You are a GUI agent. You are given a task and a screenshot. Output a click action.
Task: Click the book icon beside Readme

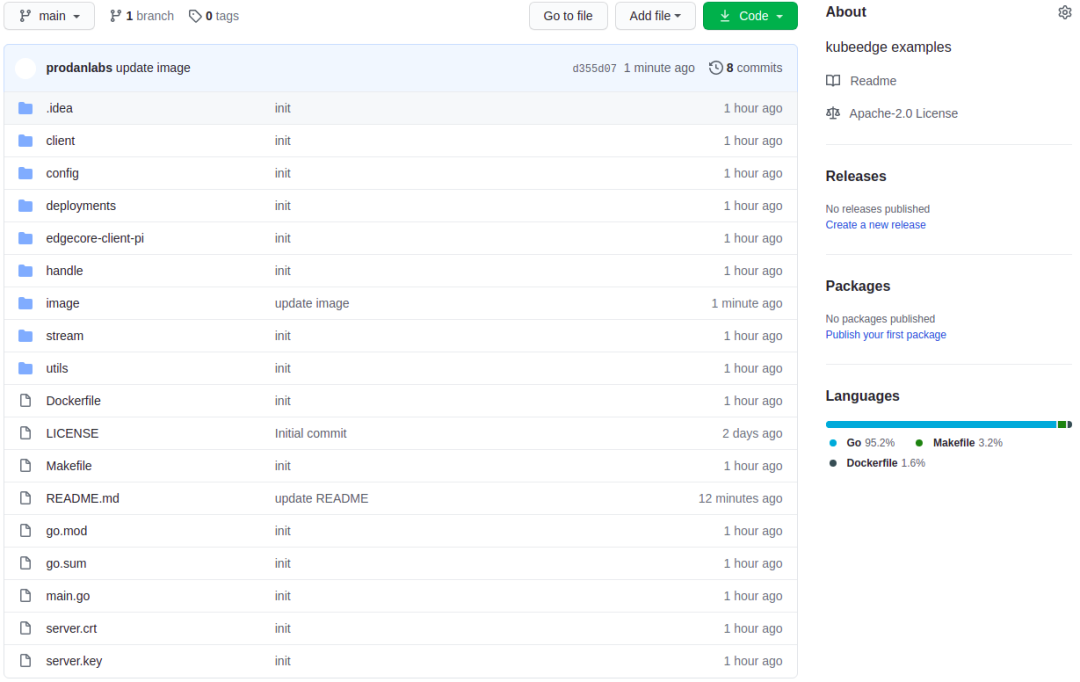(833, 81)
